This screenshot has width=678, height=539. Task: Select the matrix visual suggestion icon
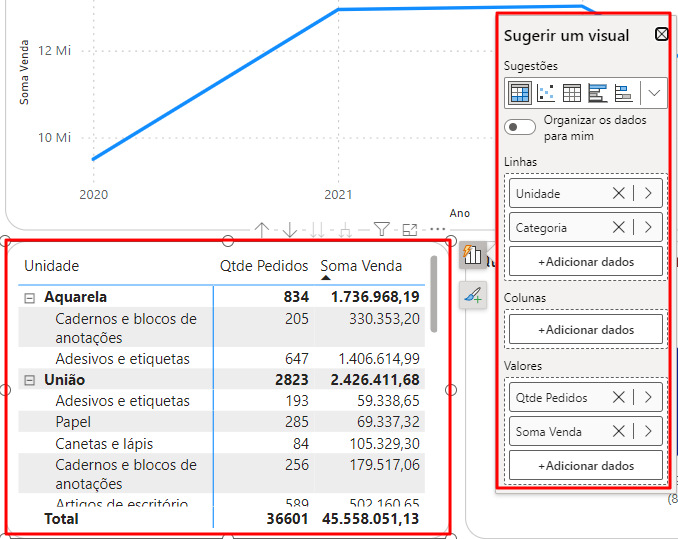pyautogui.click(x=520, y=93)
